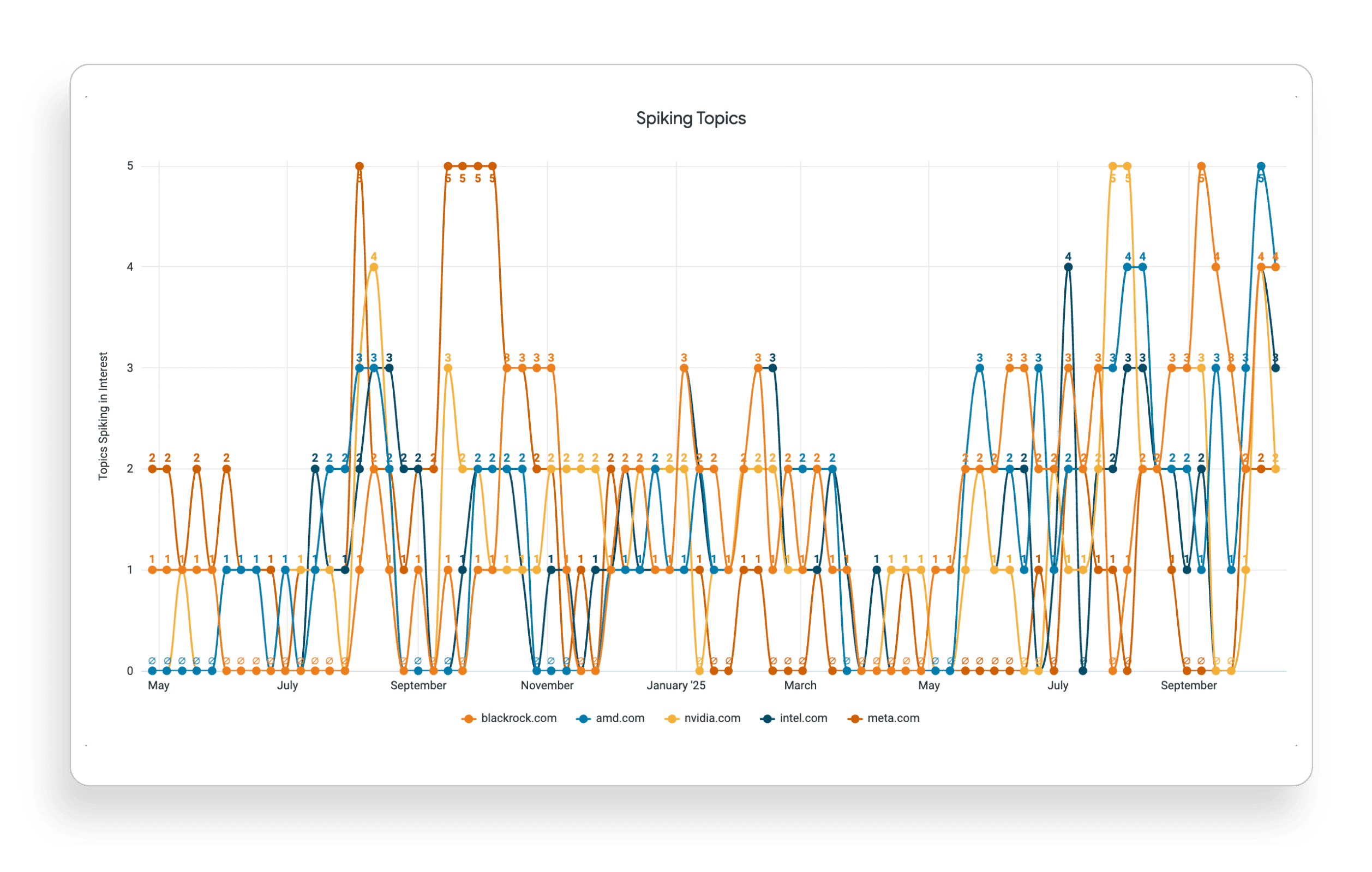Viewport: 1372px width, 872px height.
Task: Click the amd.com legend marker icon
Action: click(x=583, y=719)
